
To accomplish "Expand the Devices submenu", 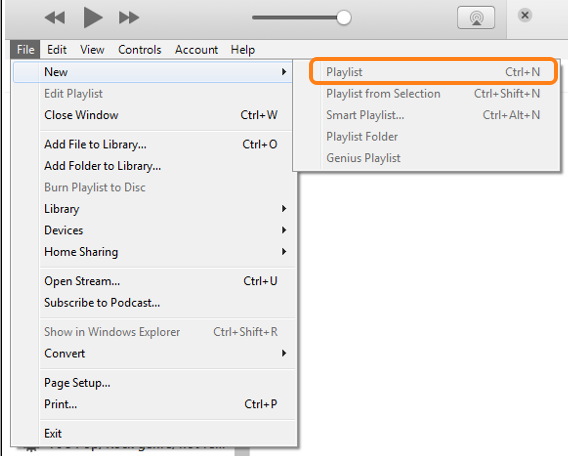I will [x=153, y=230].
